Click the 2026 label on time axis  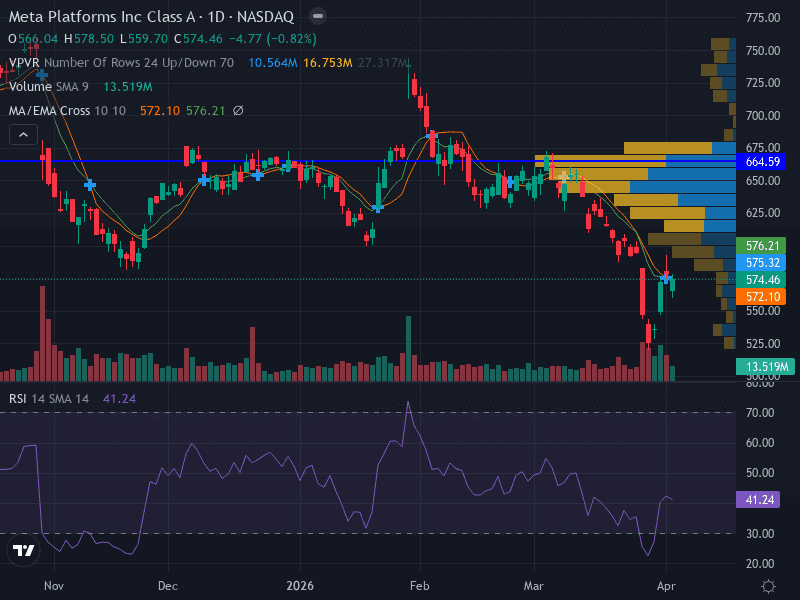[x=300, y=586]
